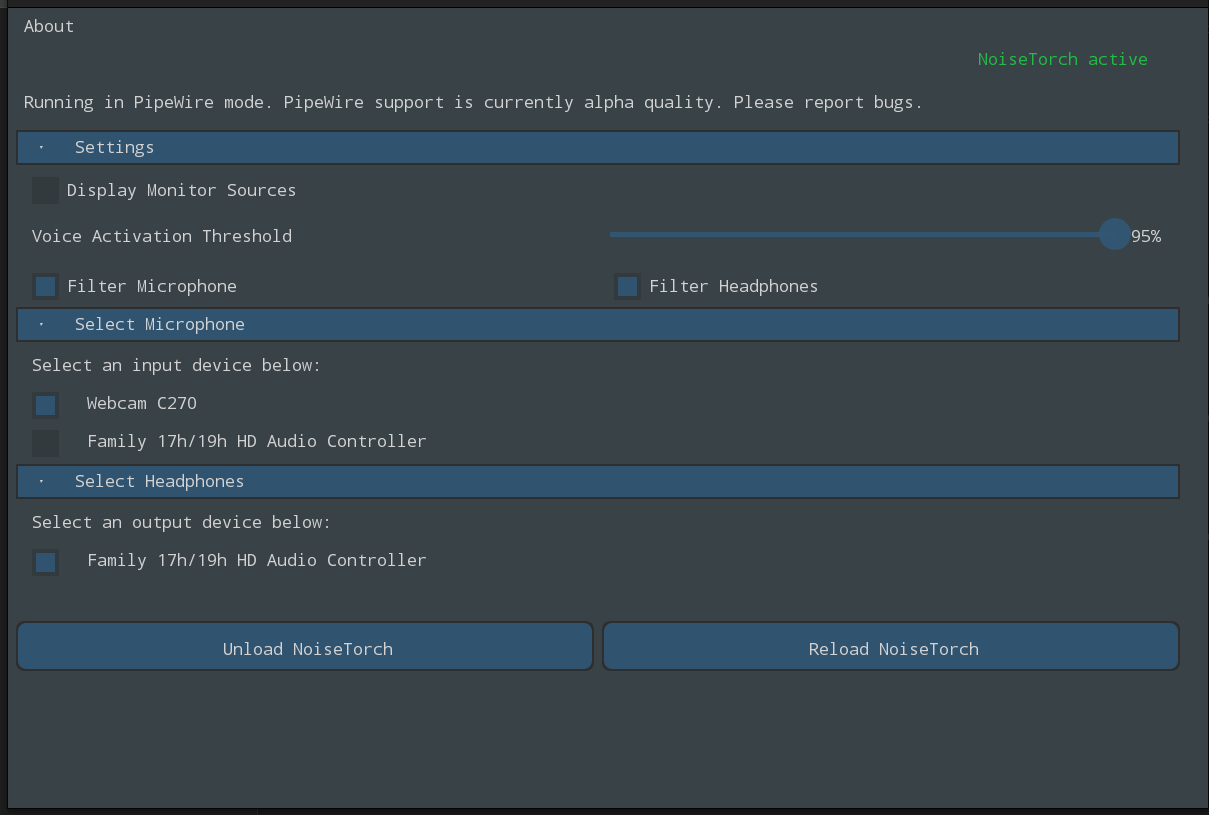Open the About menu
The height and width of the screenshot is (815, 1209).
coord(49,26)
